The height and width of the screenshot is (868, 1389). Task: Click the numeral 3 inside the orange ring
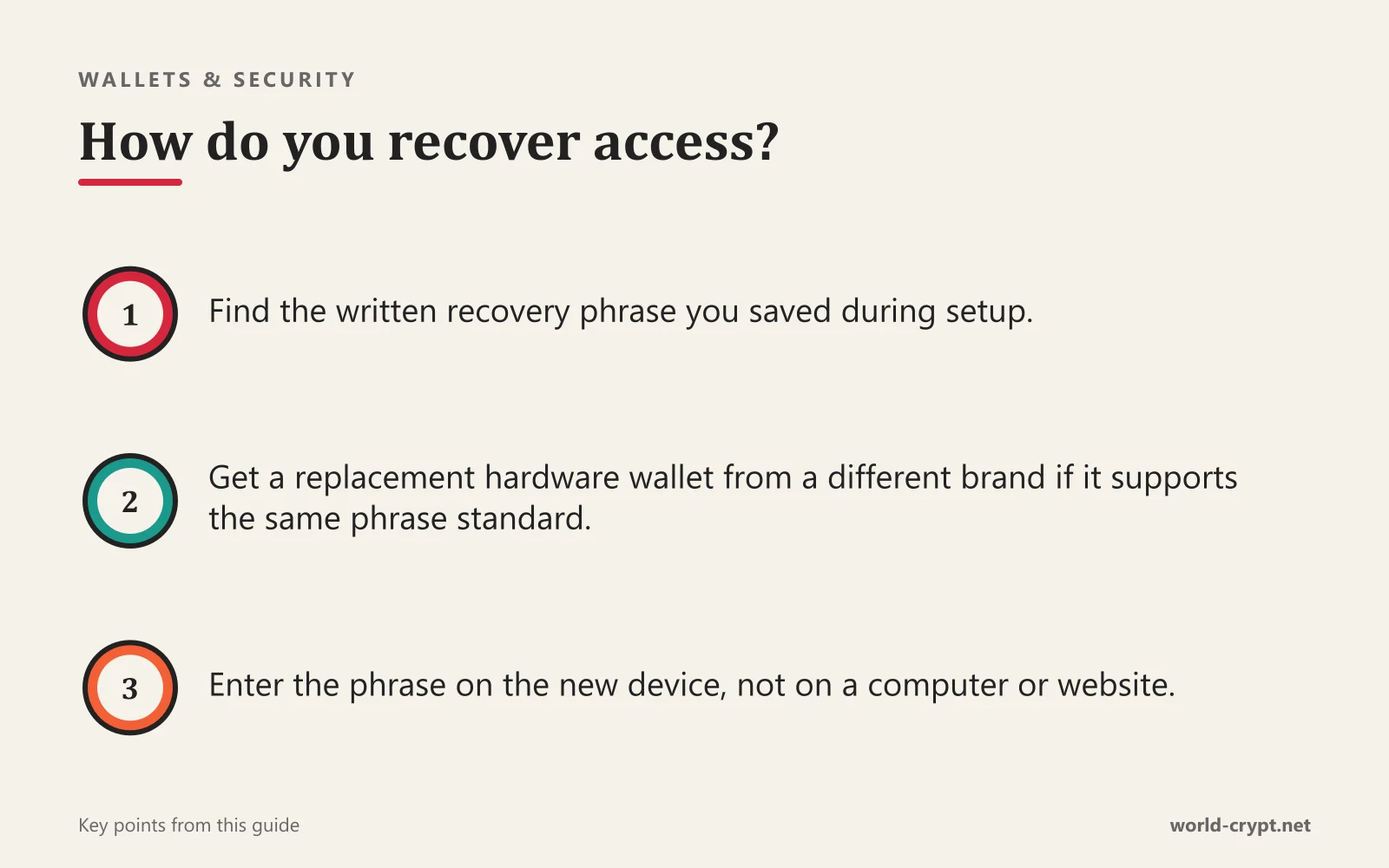pyautogui.click(x=130, y=689)
